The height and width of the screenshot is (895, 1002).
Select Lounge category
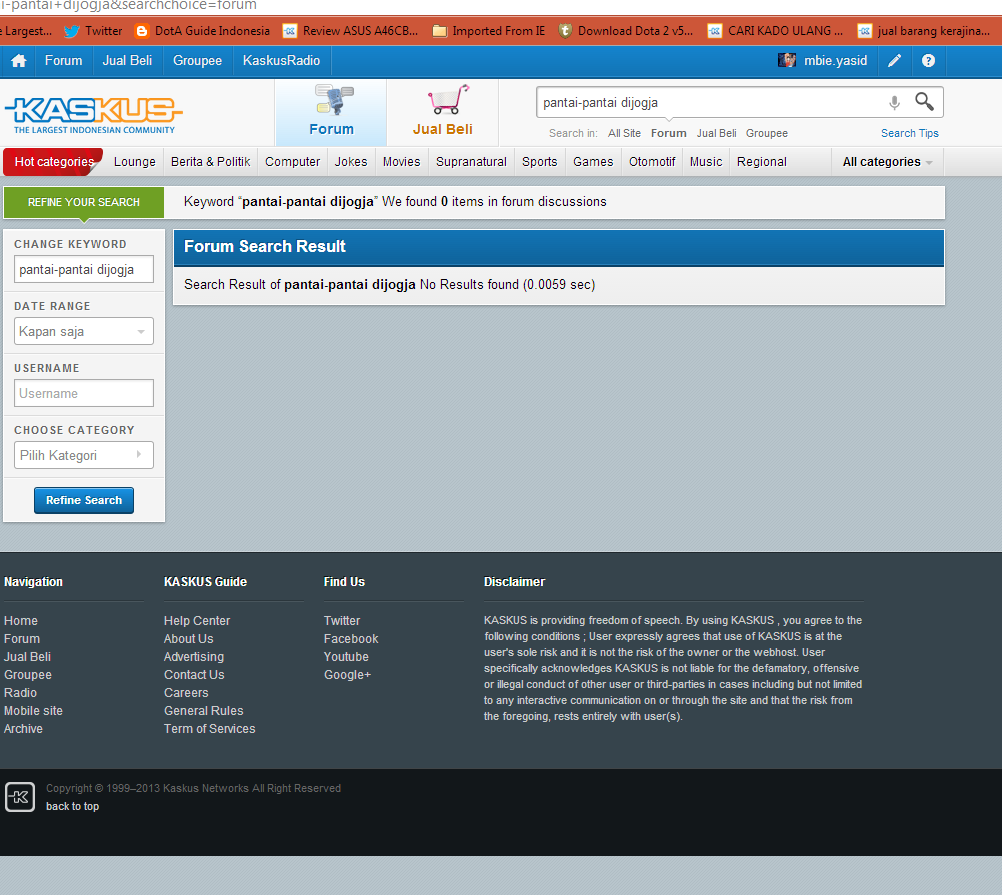tap(134, 162)
